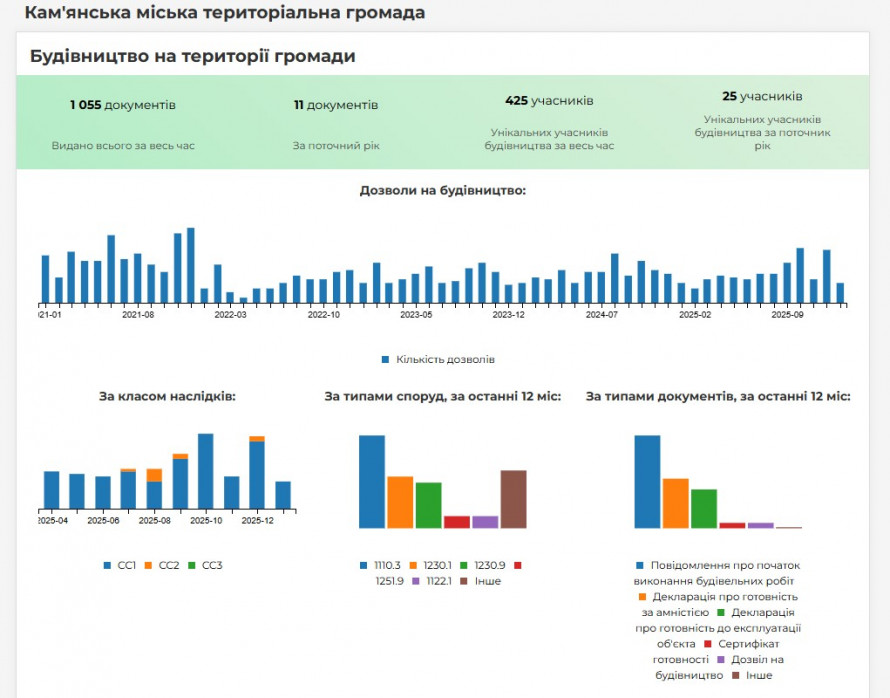The width and height of the screenshot is (890, 698).
Task: Toggle the CC2 legend item
Action: [163, 565]
